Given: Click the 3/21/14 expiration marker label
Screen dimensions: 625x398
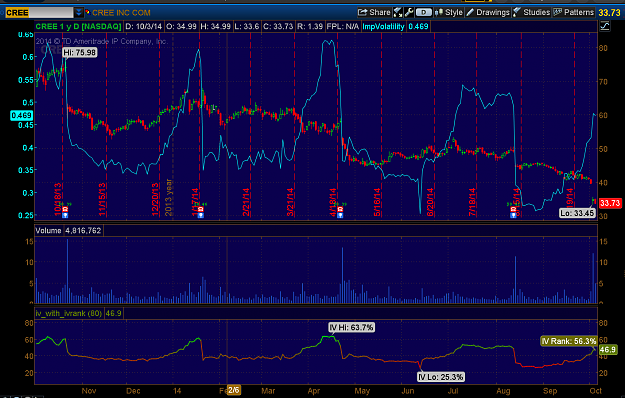Looking at the screenshot, I should (x=290, y=202).
